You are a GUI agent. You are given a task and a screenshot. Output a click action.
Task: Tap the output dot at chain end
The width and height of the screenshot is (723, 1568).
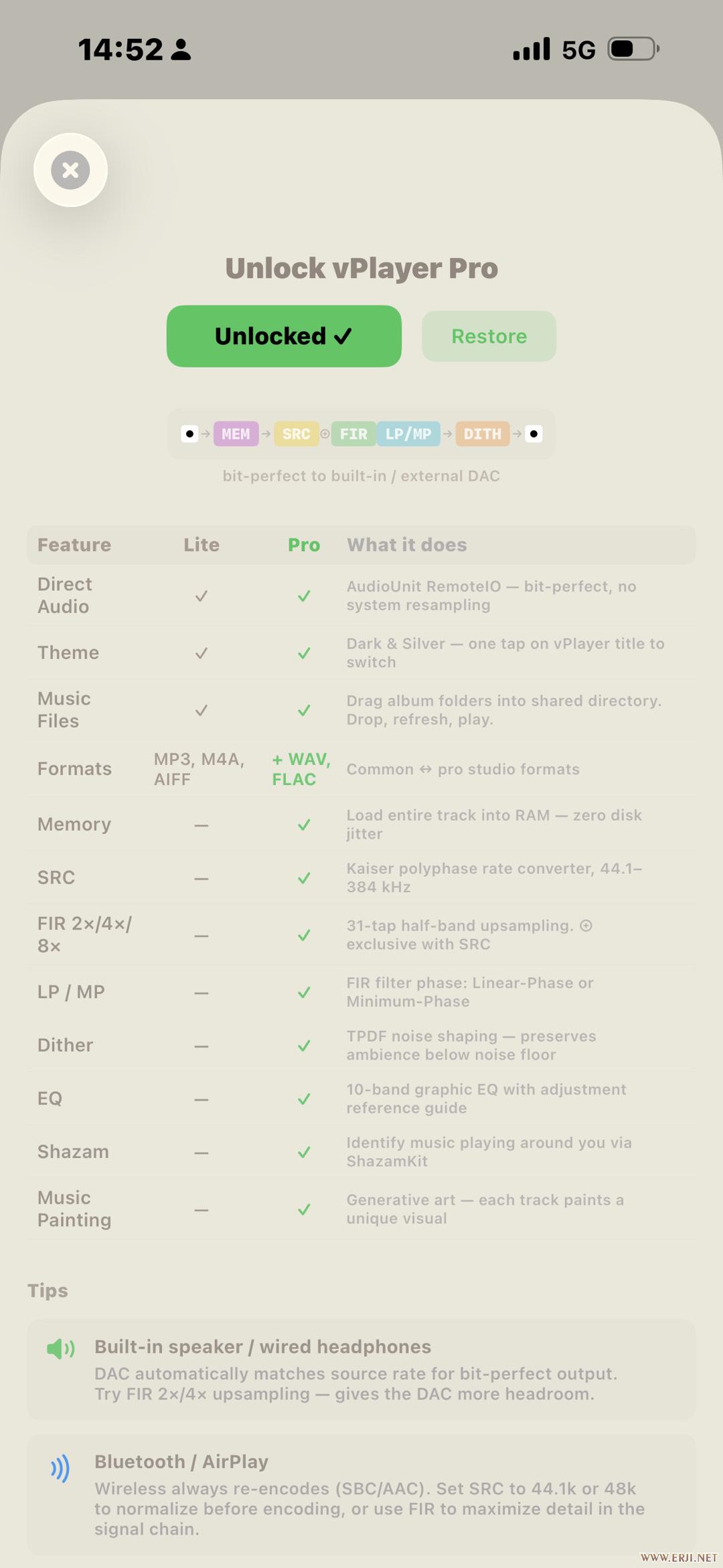(534, 434)
